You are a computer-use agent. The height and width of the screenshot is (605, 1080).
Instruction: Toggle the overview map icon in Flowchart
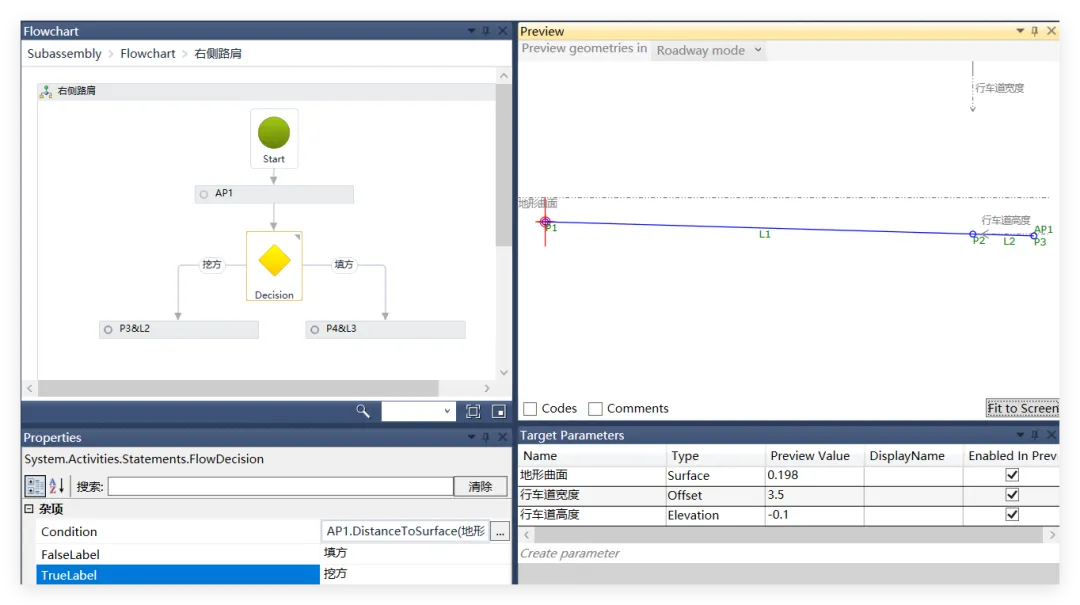(499, 411)
